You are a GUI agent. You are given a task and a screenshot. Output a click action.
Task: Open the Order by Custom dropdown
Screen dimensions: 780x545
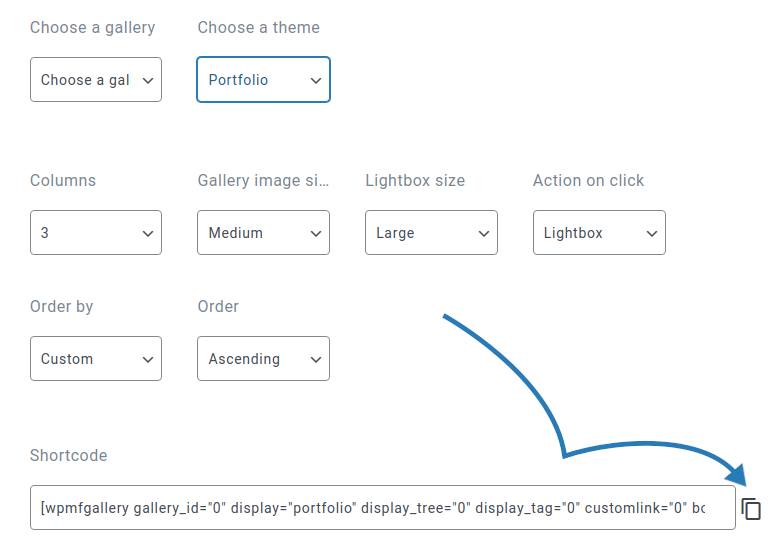click(x=95, y=359)
